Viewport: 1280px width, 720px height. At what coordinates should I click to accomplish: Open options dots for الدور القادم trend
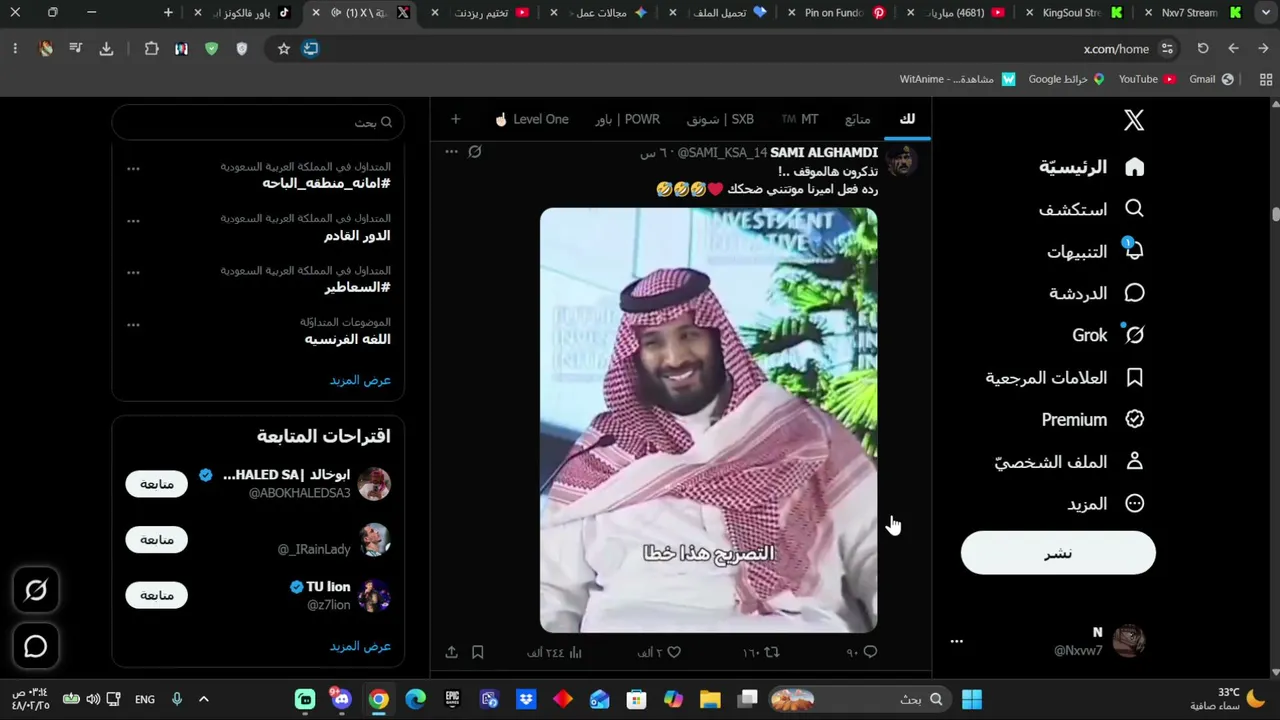click(x=133, y=221)
